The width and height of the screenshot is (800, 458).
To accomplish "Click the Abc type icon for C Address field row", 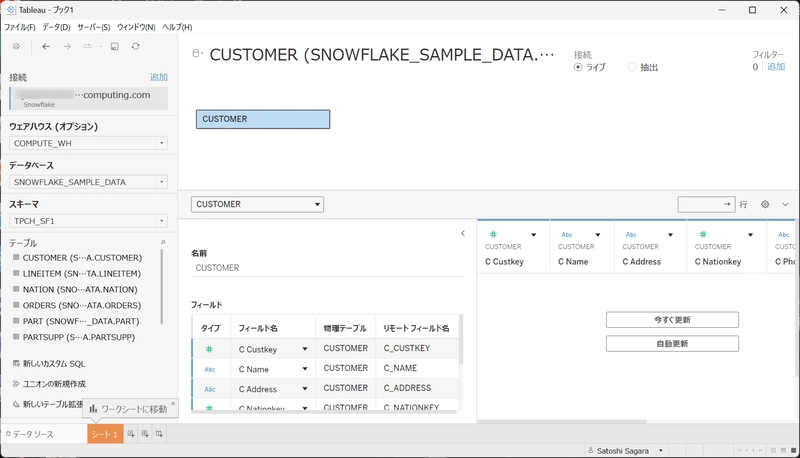I will click(210, 389).
